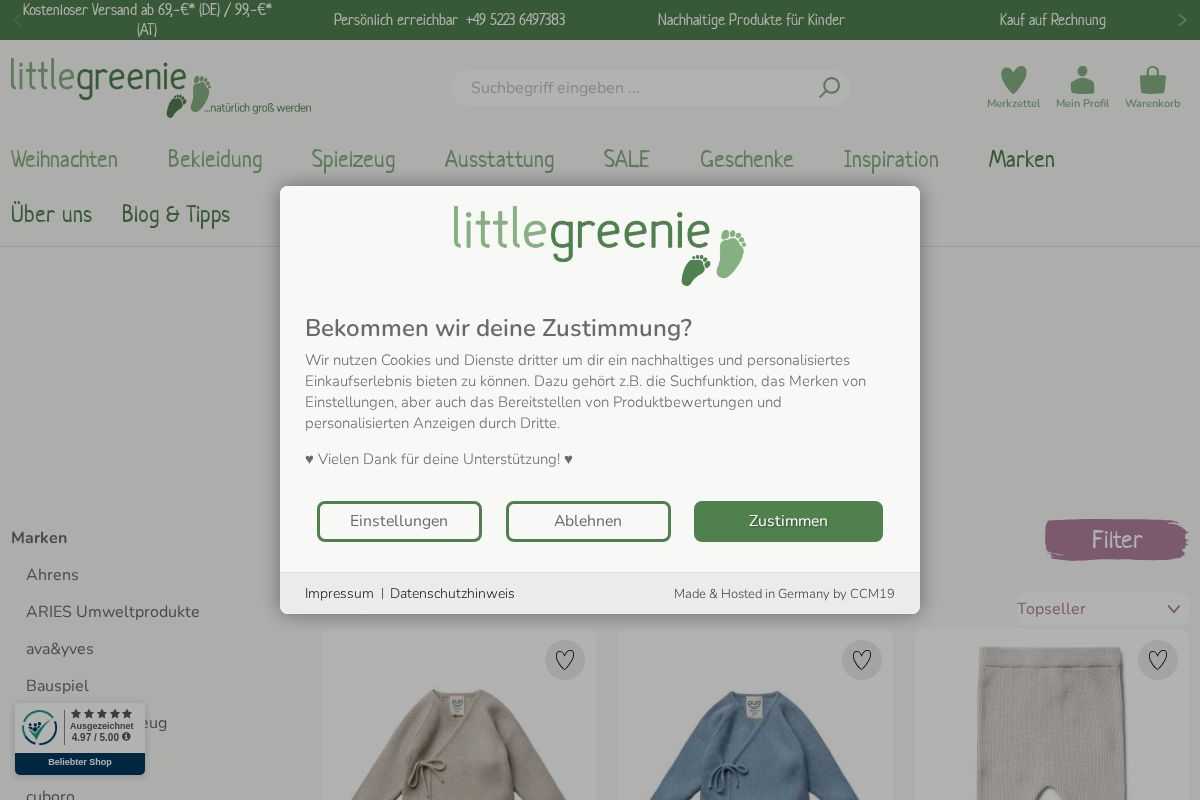Go to next banner message arrow

1182,20
